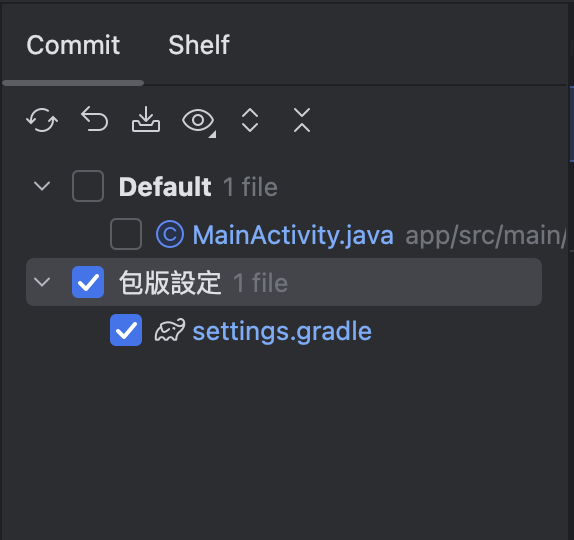The width and height of the screenshot is (574, 540).
Task: Check the Default changelist checkbox
Action: tap(88, 186)
